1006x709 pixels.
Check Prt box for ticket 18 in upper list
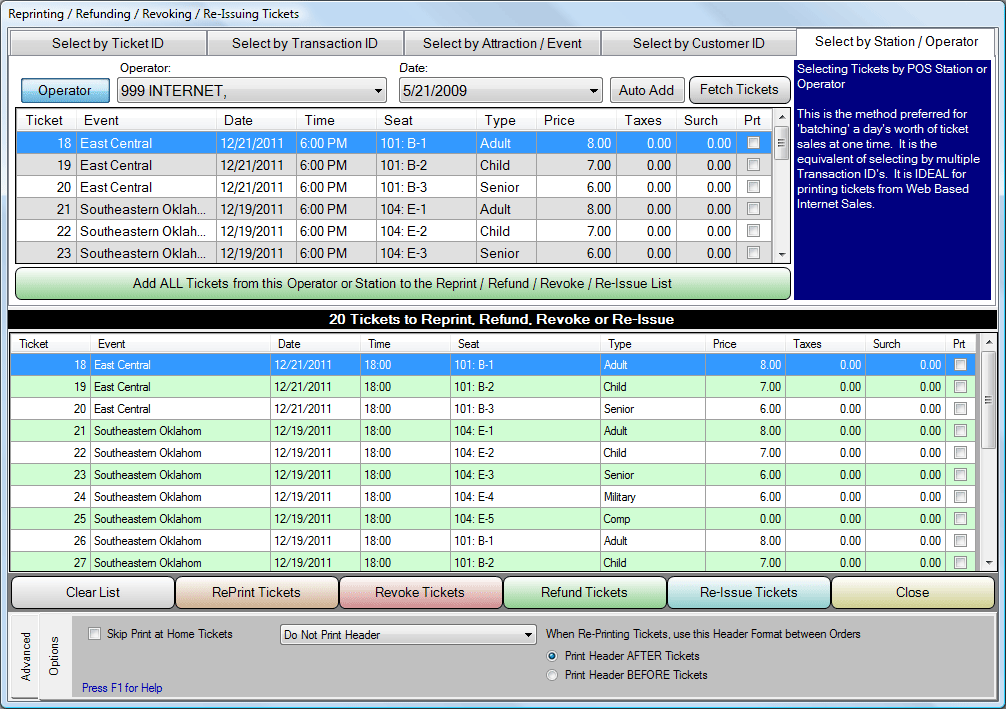(753, 143)
